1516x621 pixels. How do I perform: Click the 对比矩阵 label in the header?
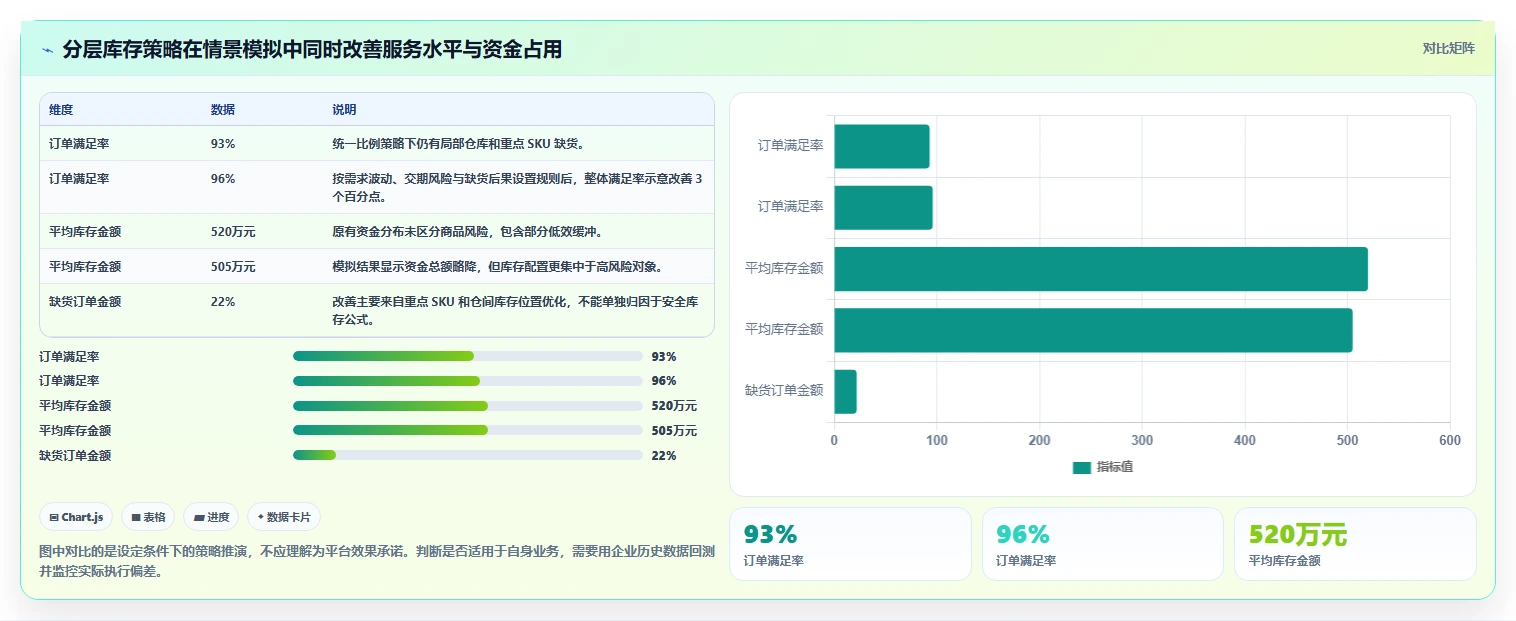pos(1448,48)
